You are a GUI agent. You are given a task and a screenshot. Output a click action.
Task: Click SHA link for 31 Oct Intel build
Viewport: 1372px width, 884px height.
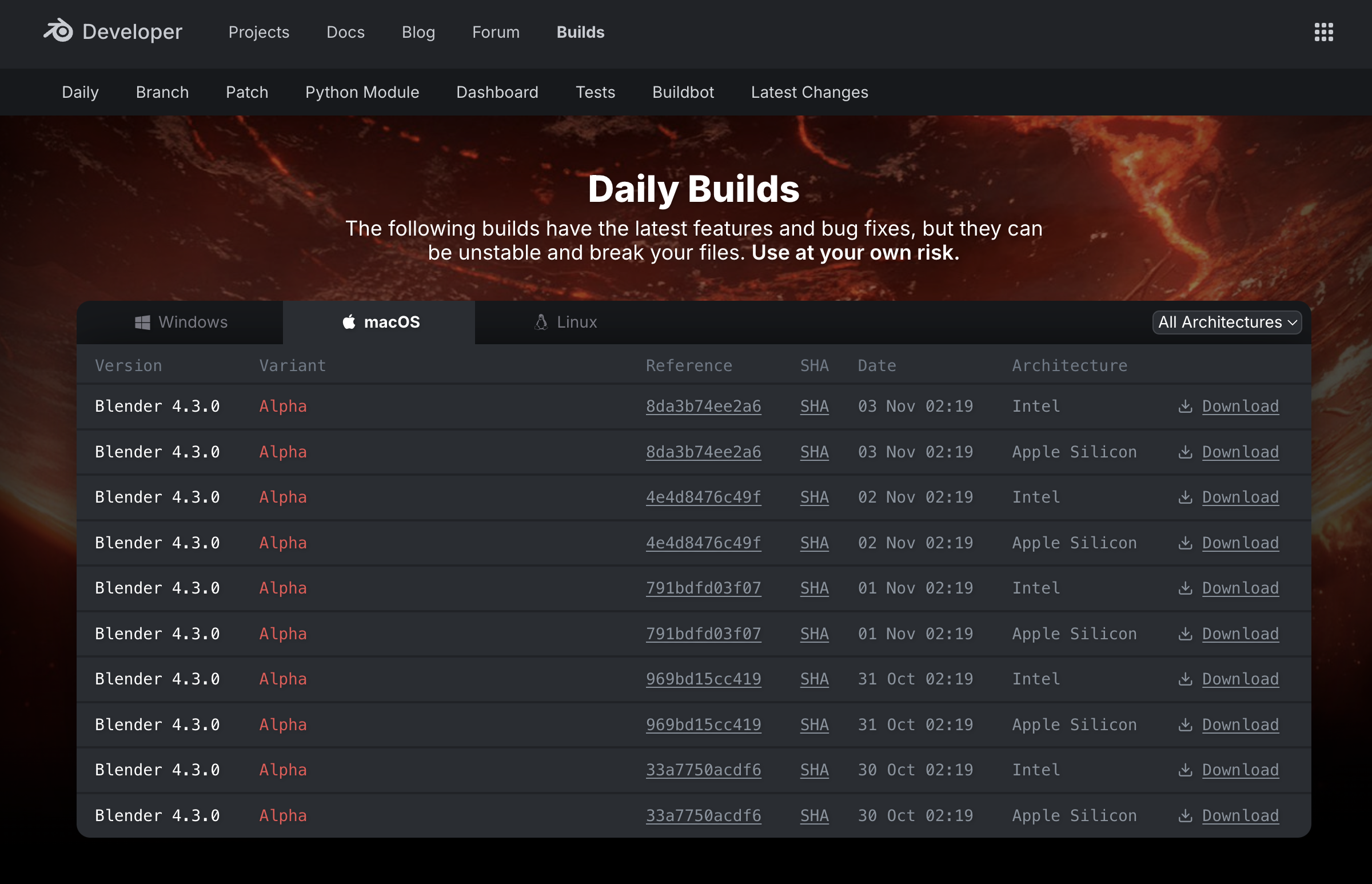(814, 679)
